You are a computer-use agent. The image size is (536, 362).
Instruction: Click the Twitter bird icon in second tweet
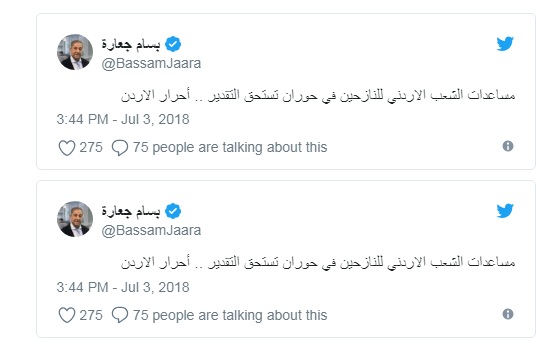tap(505, 211)
